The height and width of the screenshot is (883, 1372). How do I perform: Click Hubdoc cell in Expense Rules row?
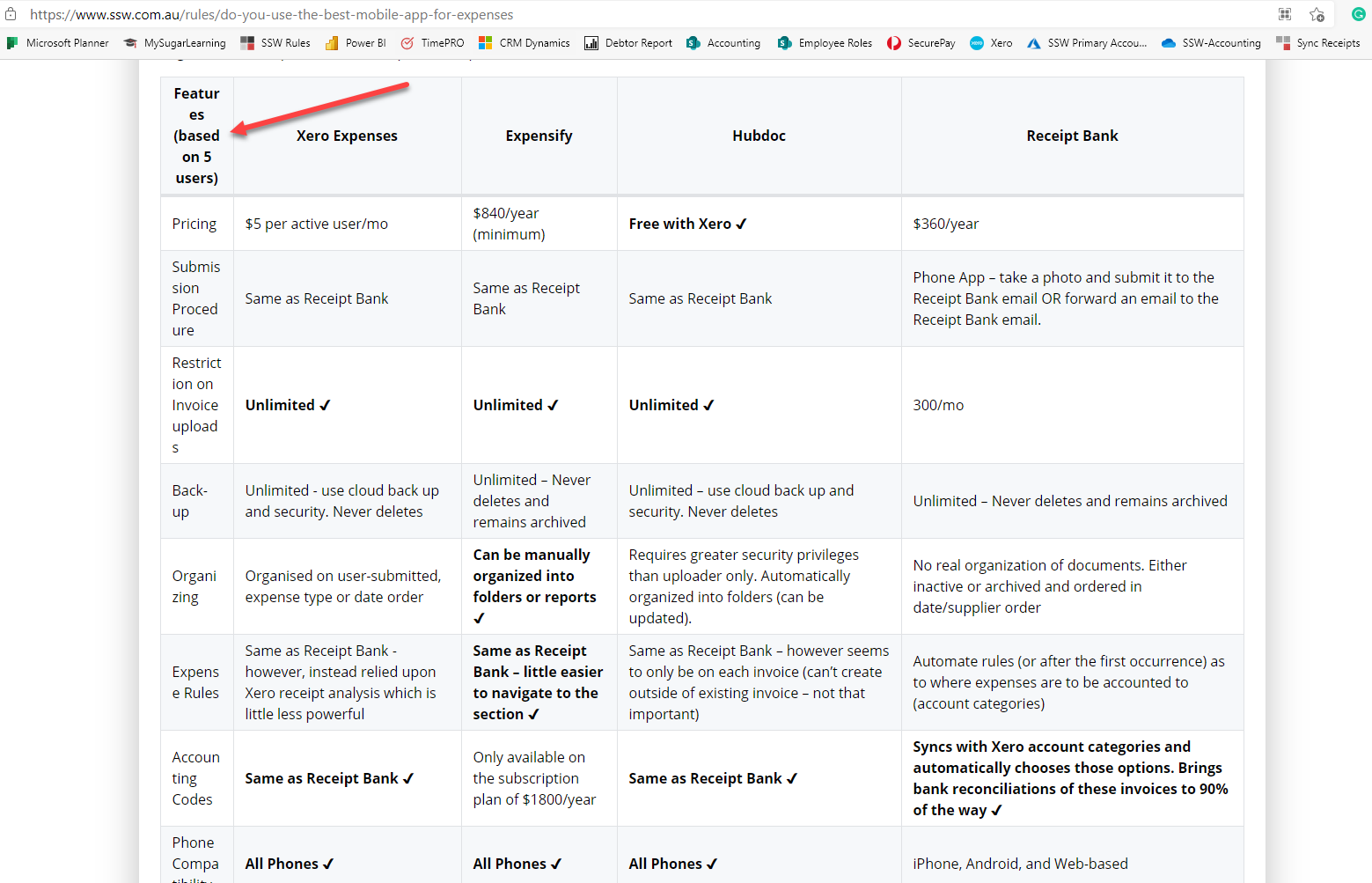pos(759,682)
